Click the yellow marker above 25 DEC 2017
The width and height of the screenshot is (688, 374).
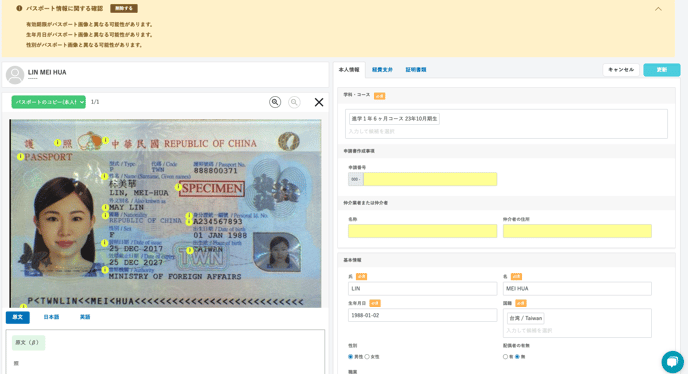tap(104, 243)
